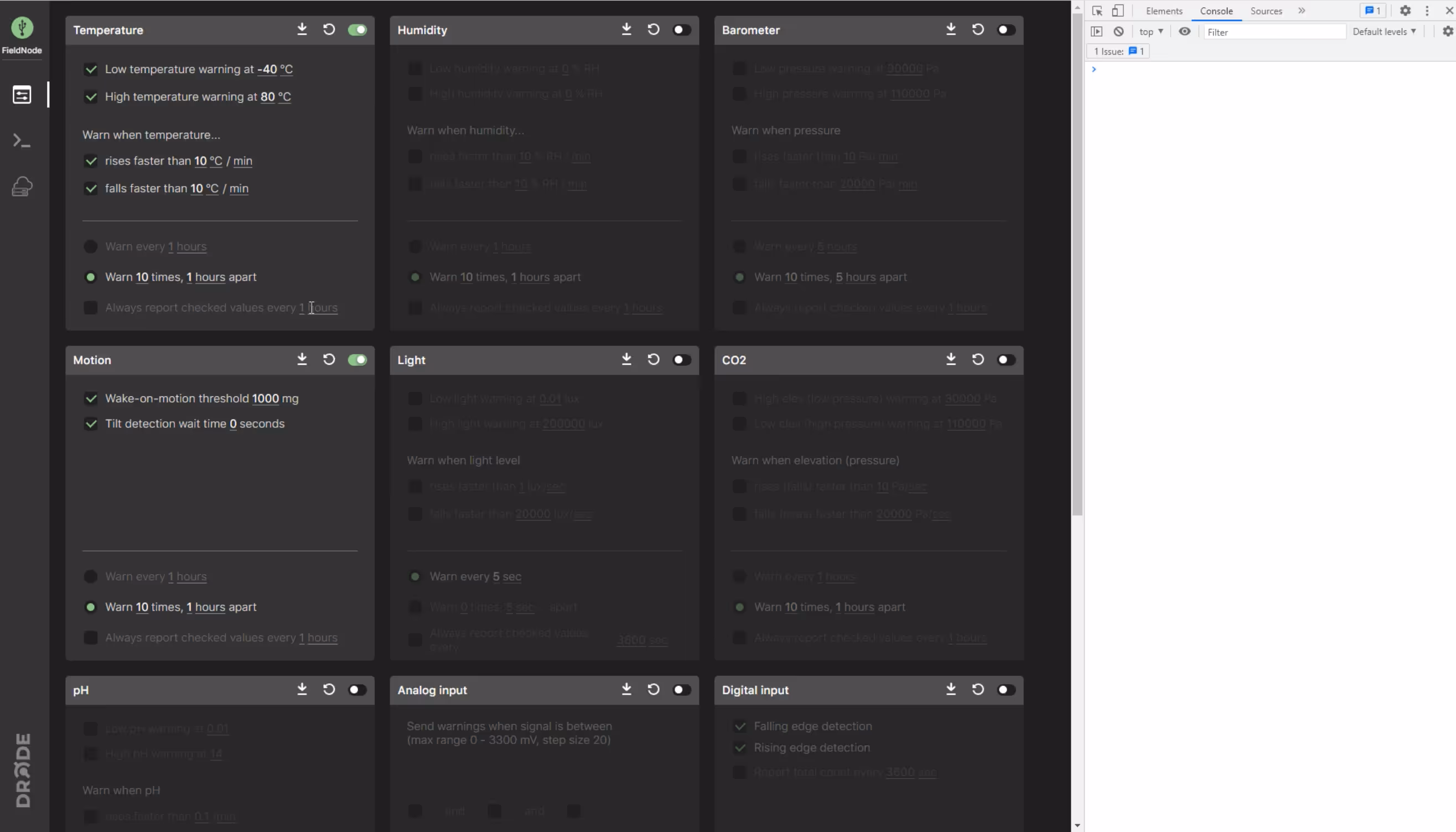Open the 1 Issue link

point(1118,51)
